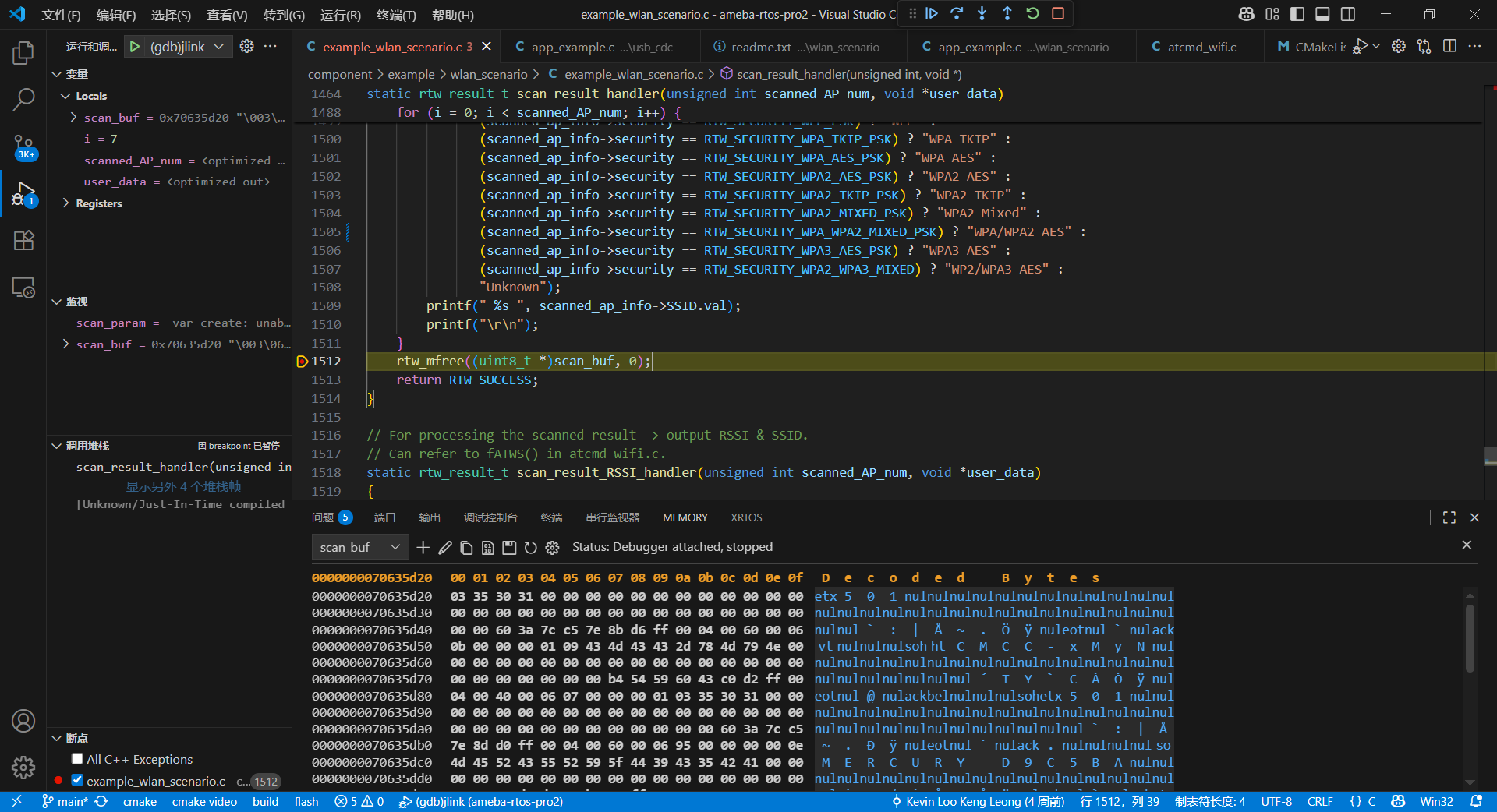Expand scan_buf under Locals
This screenshot has width=1497, height=812.
[x=73, y=118]
